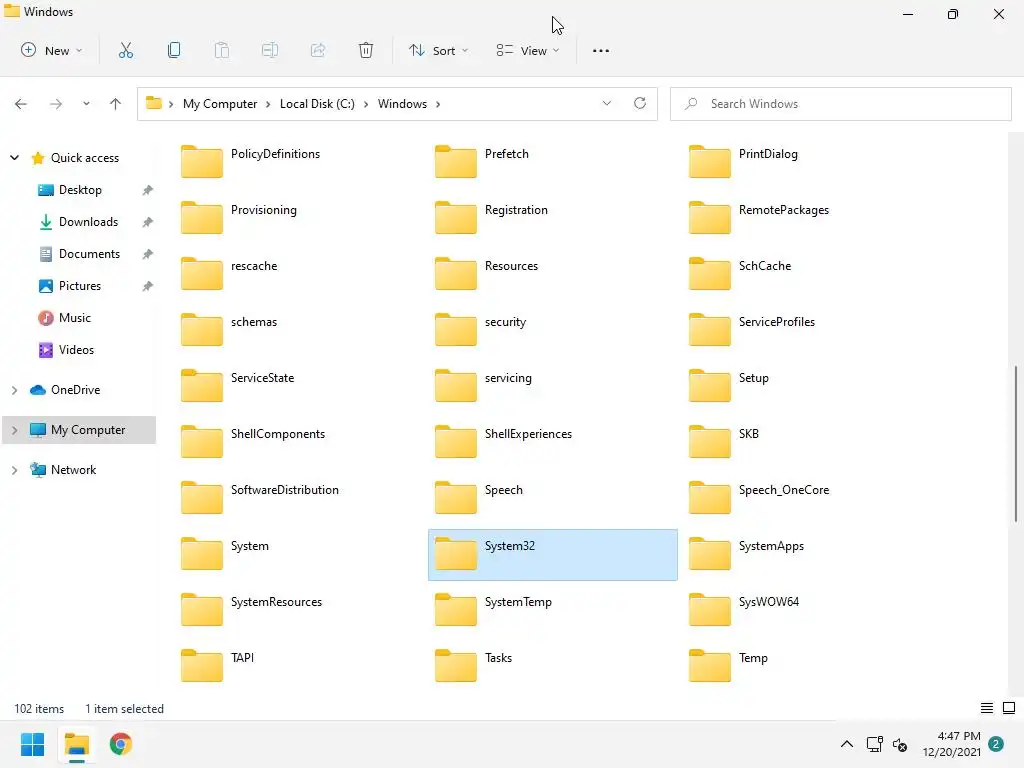Viewport: 1024px width, 768px height.
Task: Expand the My Computer tree node
Action: coord(14,430)
